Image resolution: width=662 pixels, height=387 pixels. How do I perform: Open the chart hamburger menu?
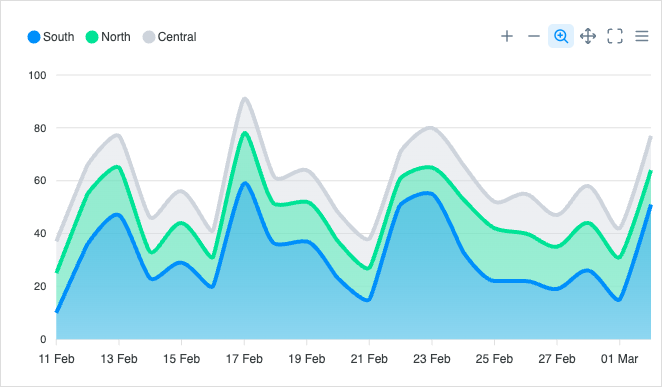pyautogui.click(x=642, y=36)
